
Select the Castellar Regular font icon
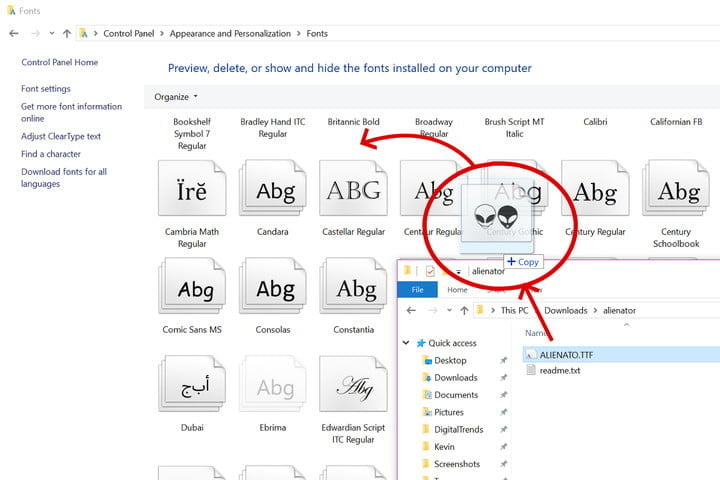tap(353, 187)
